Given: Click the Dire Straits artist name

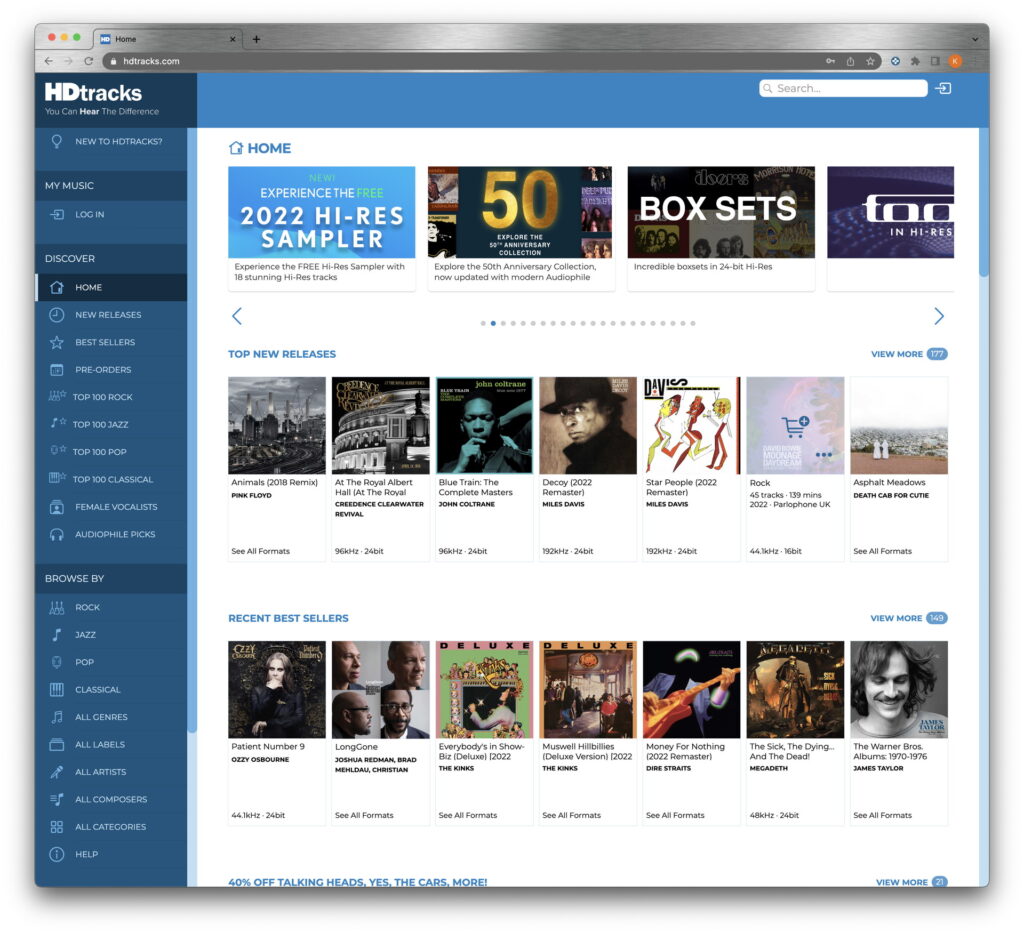Looking at the screenshot, I should 668,768.
